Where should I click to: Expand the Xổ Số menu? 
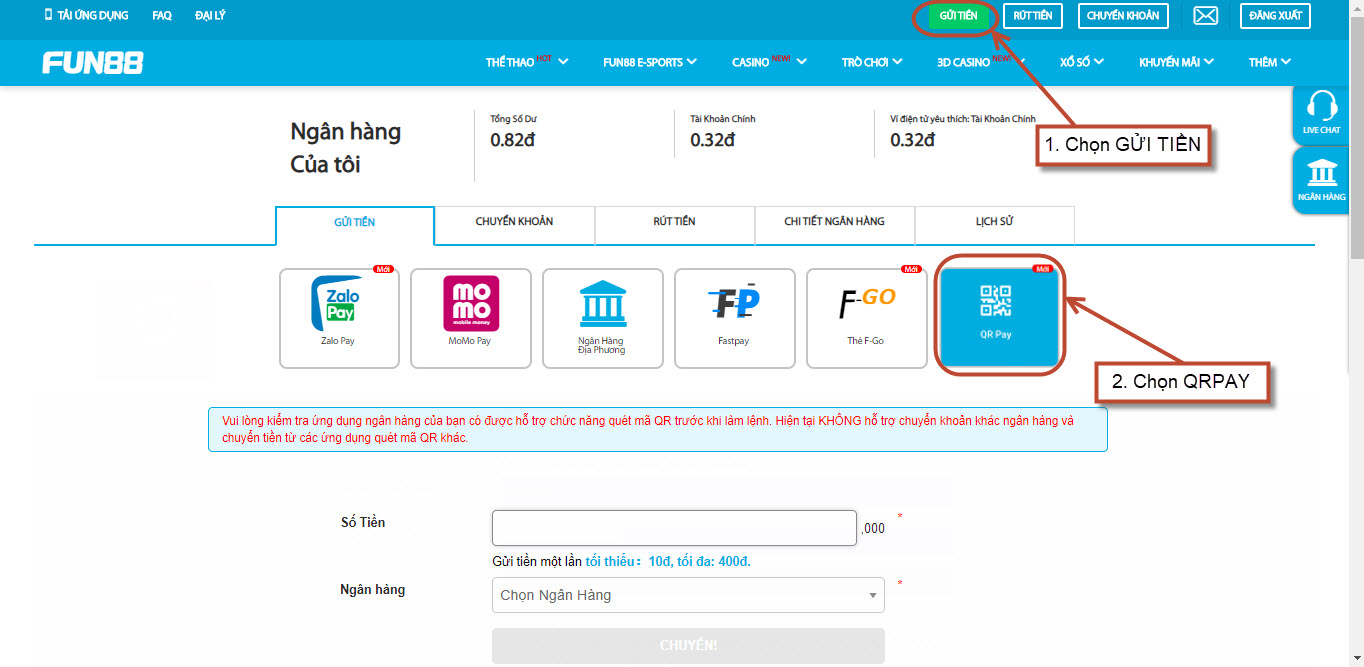coord(1082,62)
